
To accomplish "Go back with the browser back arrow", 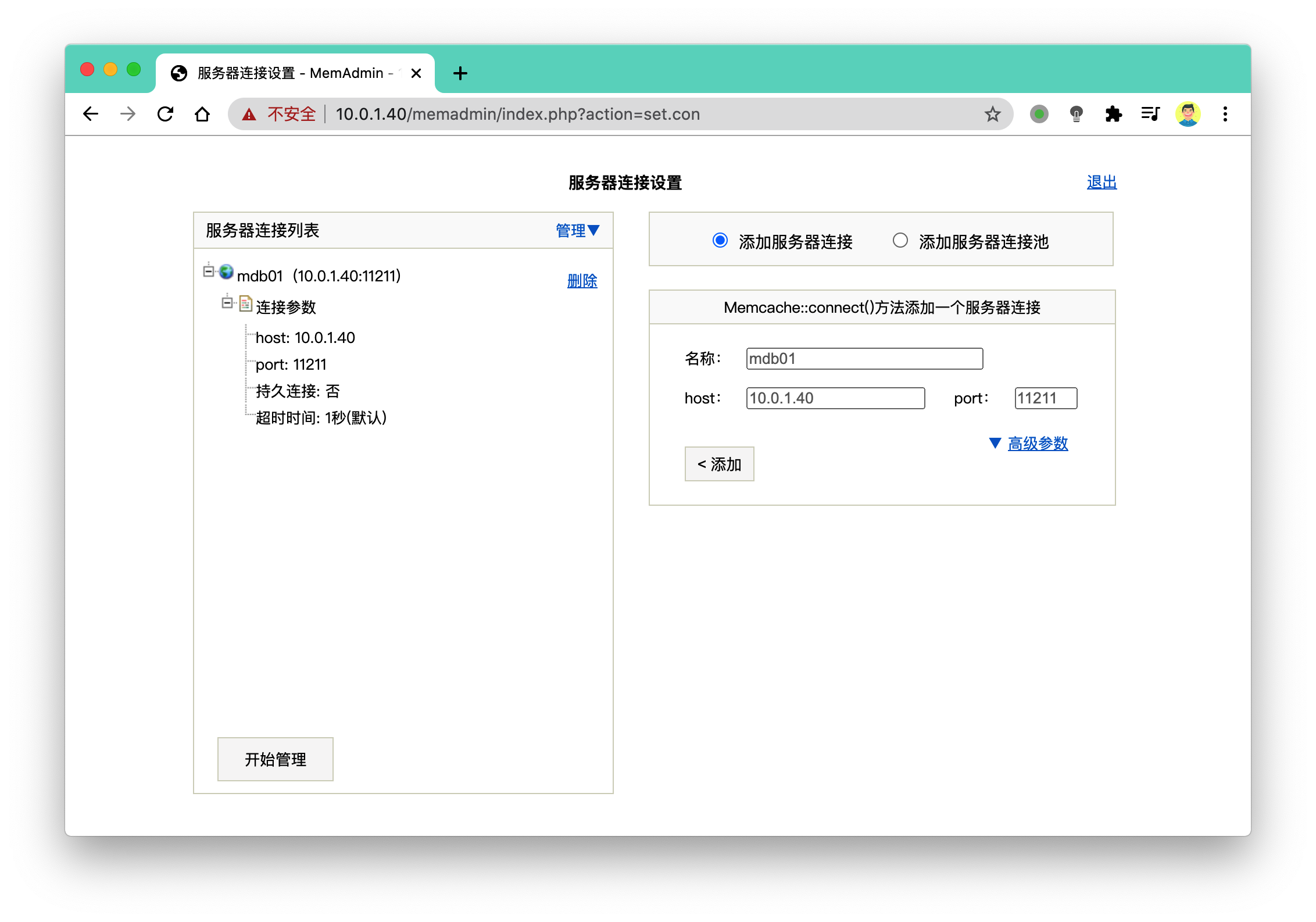I will click(91, 114).
